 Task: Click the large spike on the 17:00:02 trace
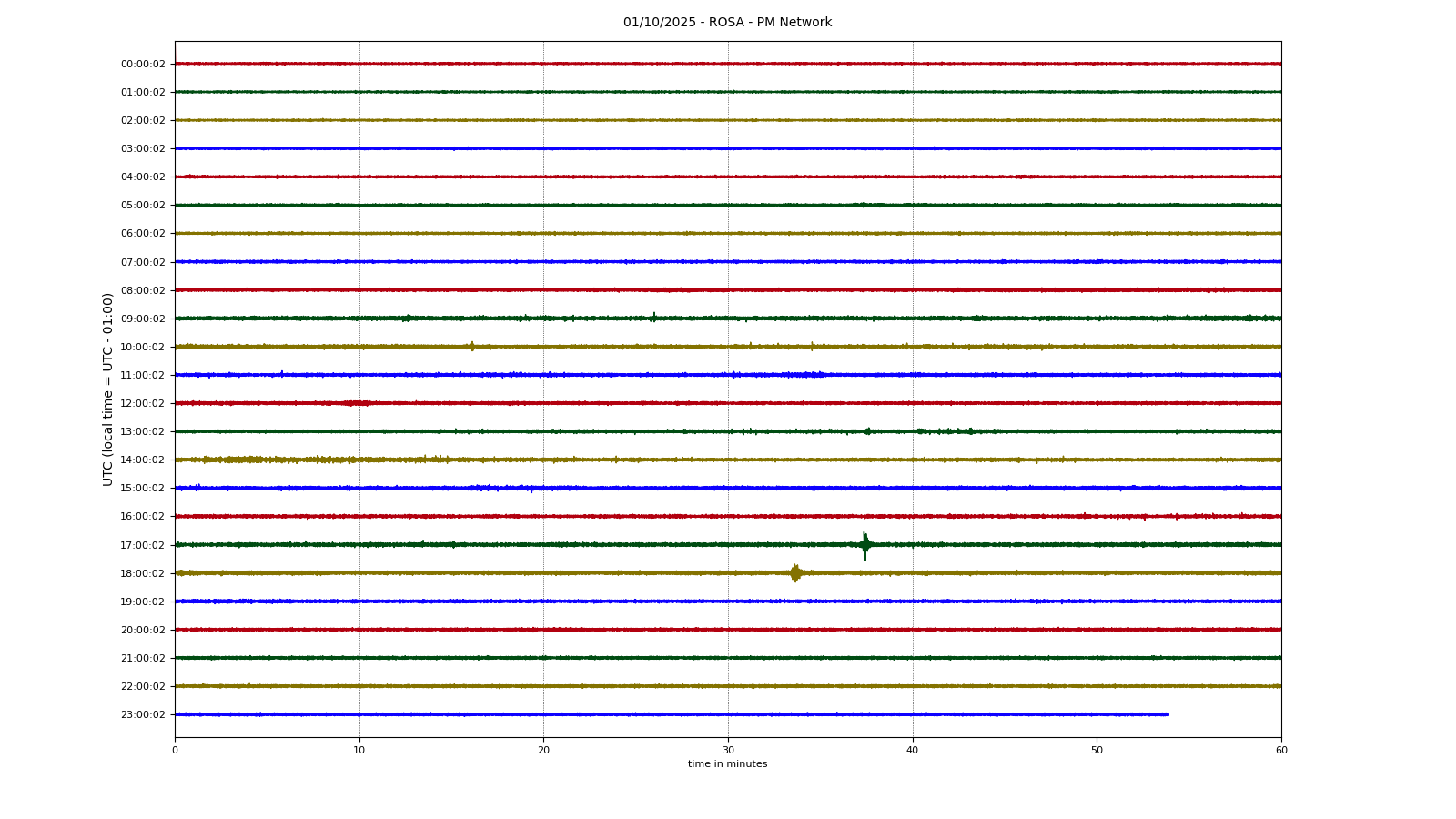pos(864,544)
